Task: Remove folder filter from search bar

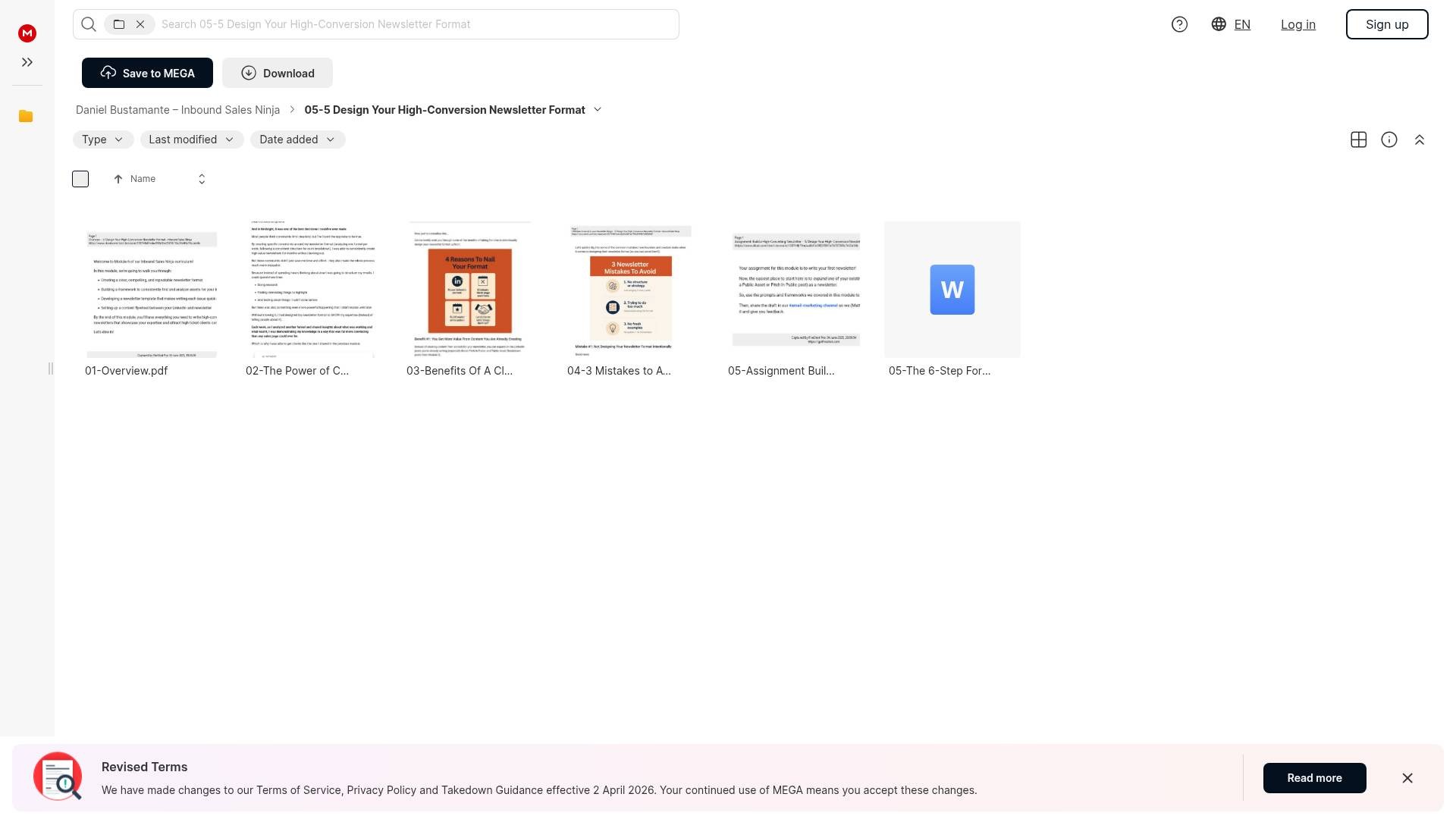Action: point(140,24)
